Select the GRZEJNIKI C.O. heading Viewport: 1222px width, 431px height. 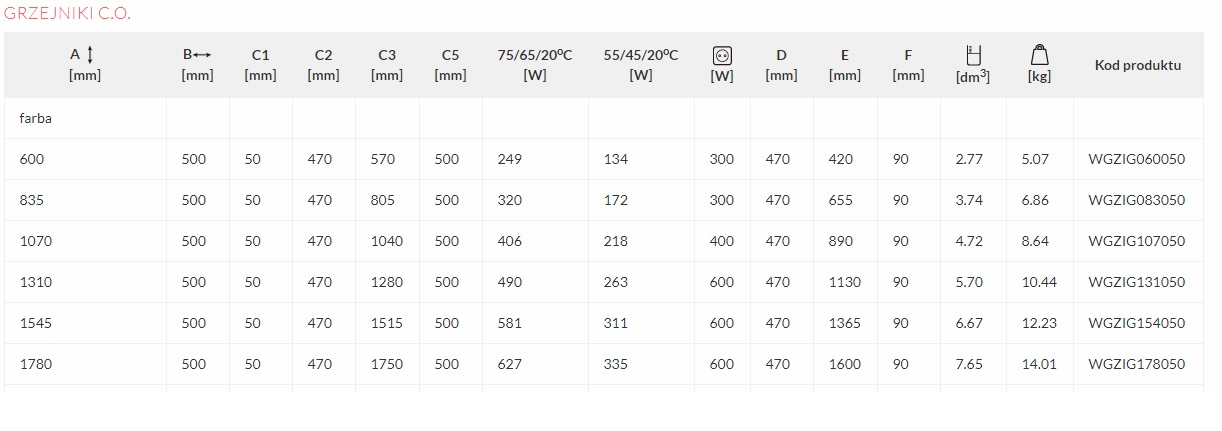[x=67, y=14]
